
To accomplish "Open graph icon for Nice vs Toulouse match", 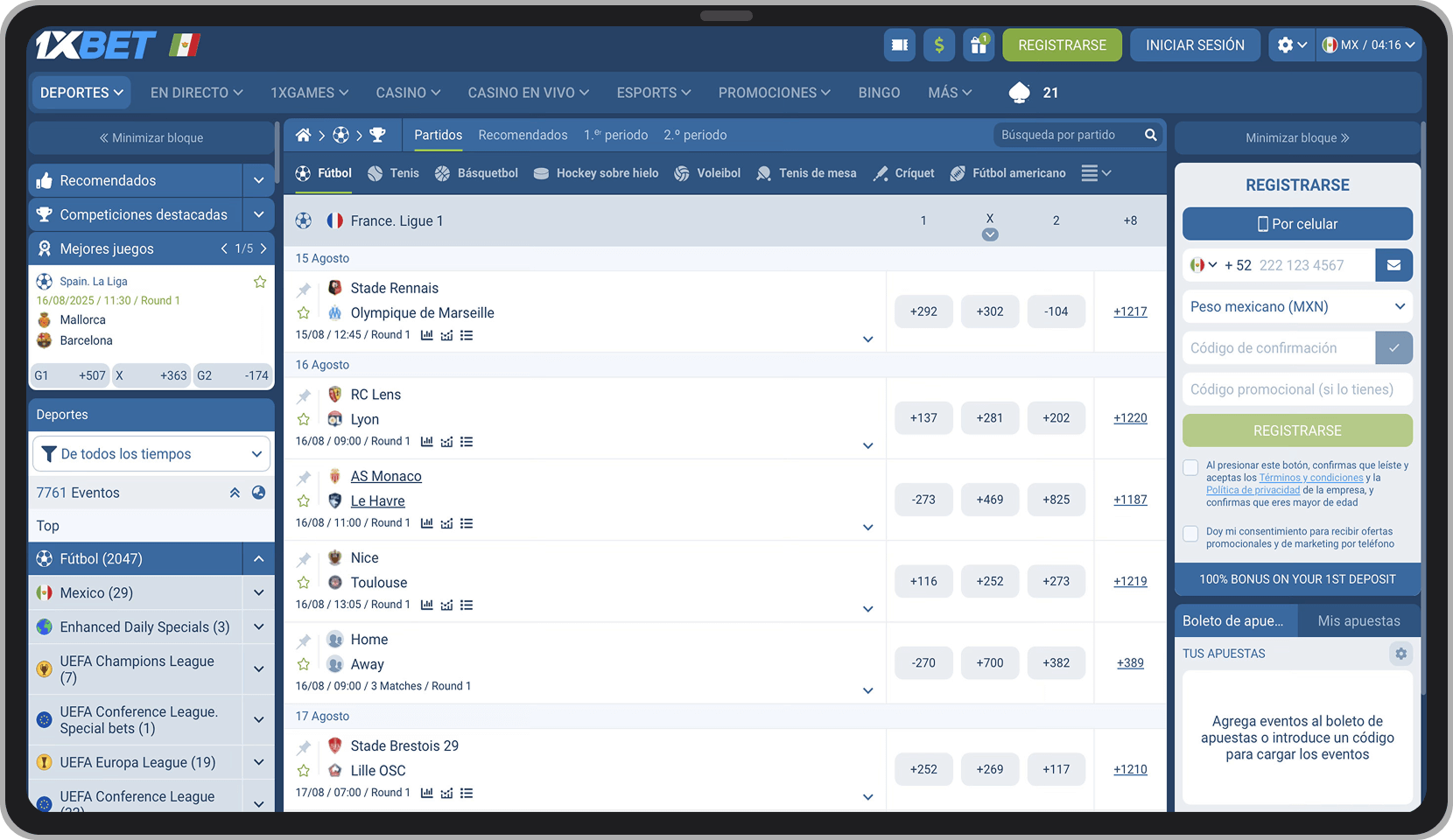I will [x=446, y=605].
